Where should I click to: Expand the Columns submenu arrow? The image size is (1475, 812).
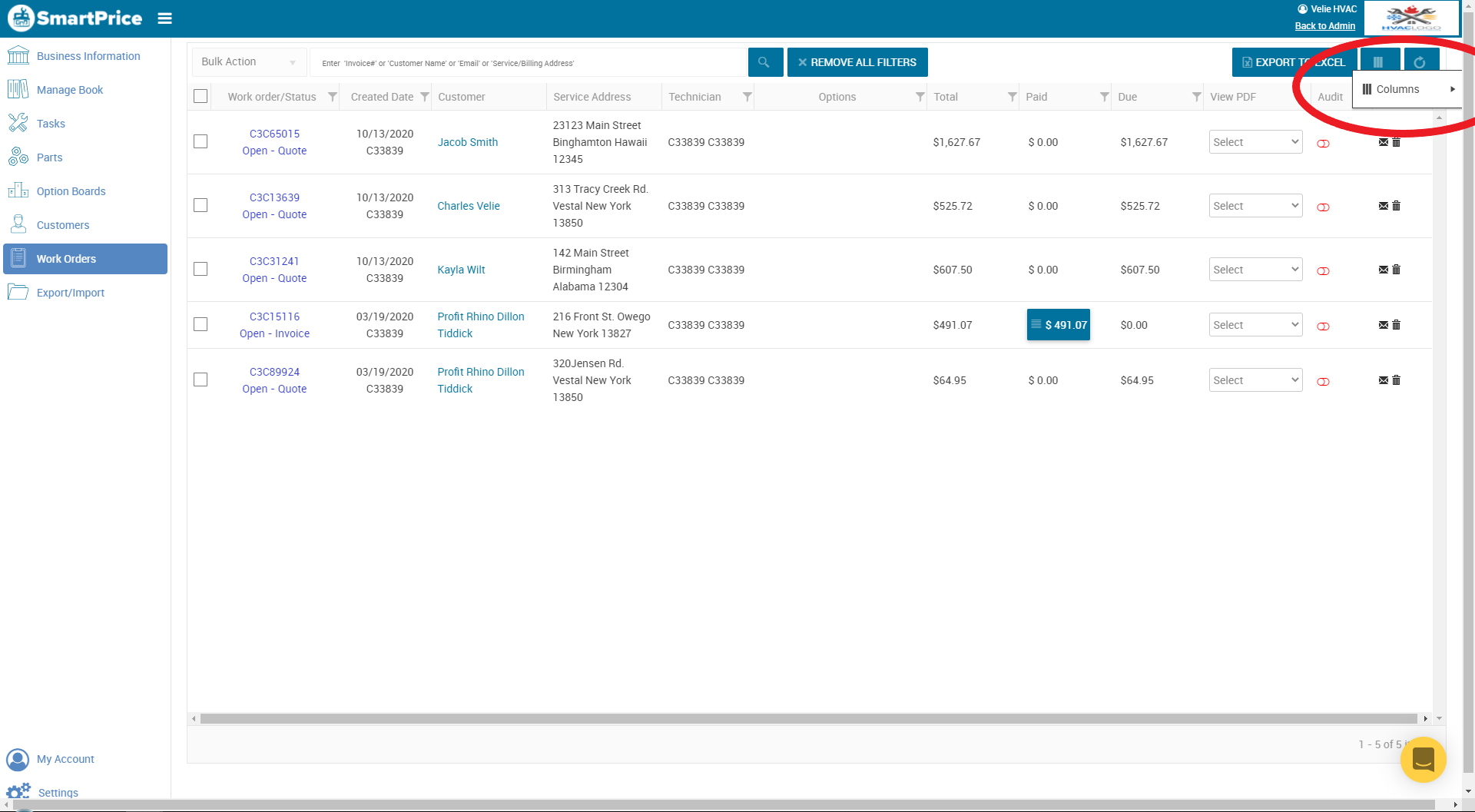[x=1453, y=88]
